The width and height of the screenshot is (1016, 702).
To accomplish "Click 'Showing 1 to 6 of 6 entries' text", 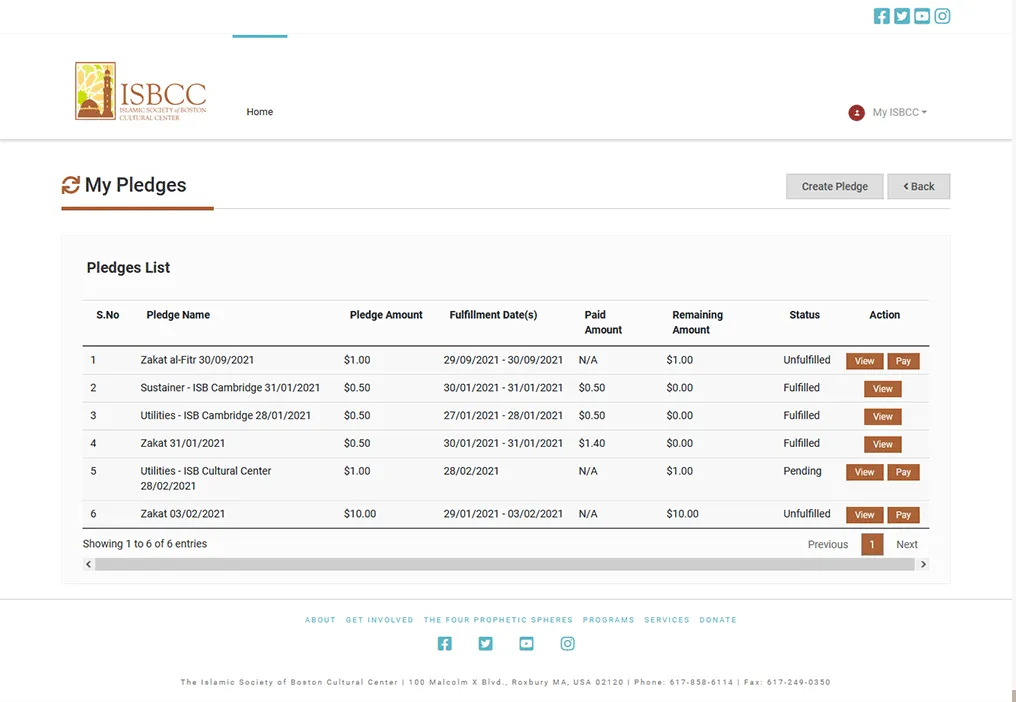I will pyautogui.click(x=144, y=544).
